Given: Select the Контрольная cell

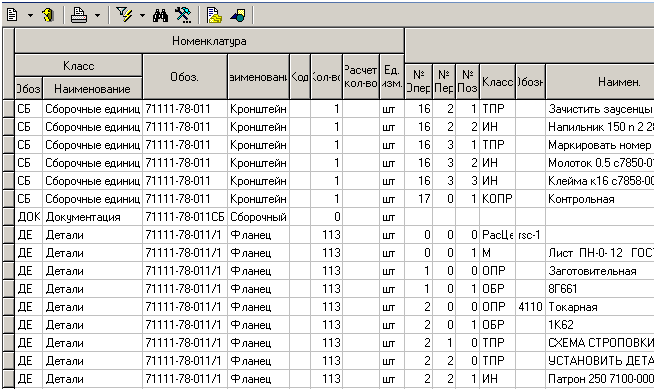Looking at the screenshot, I should 600,199.
